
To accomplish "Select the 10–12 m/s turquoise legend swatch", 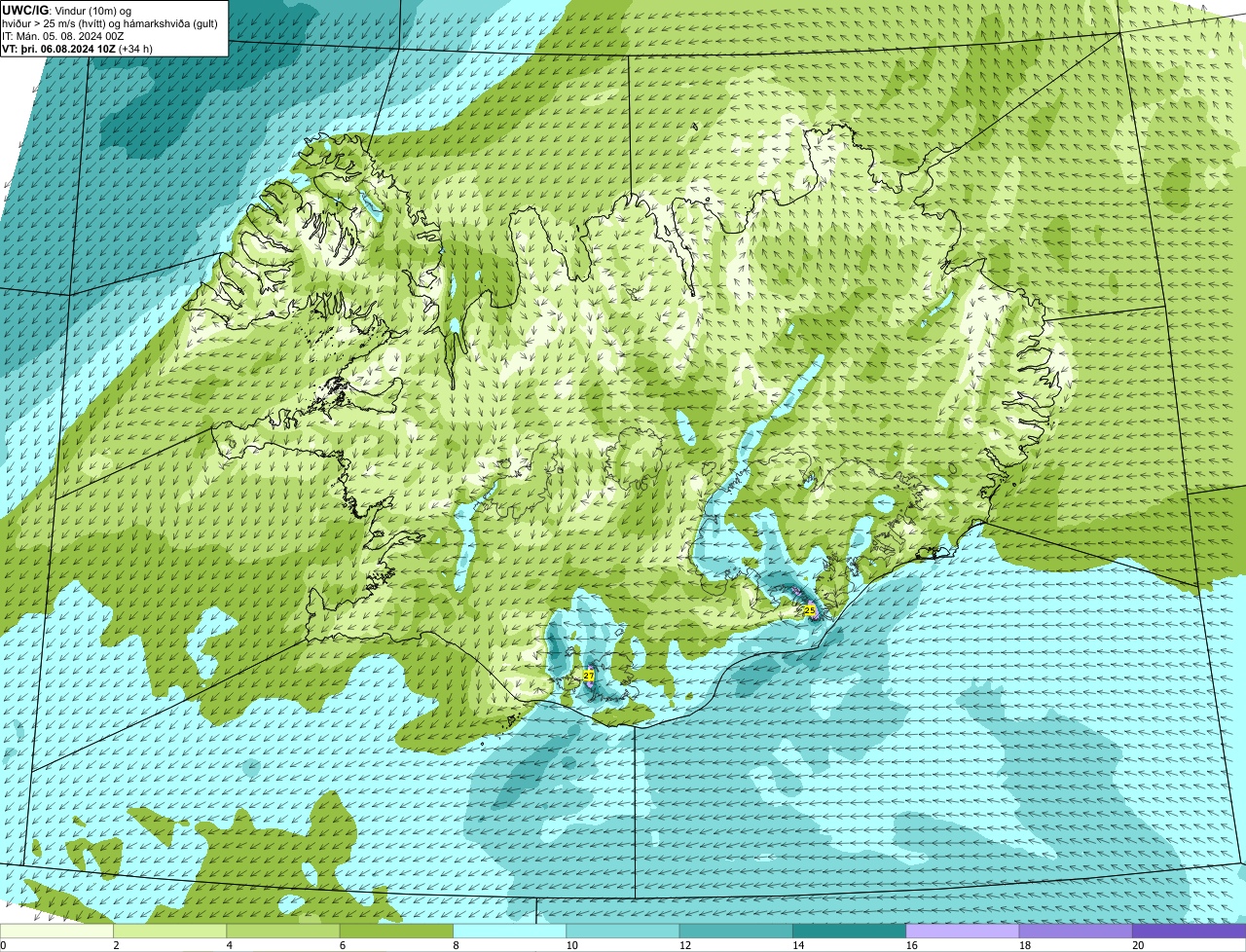I will [x=623, y=931].
